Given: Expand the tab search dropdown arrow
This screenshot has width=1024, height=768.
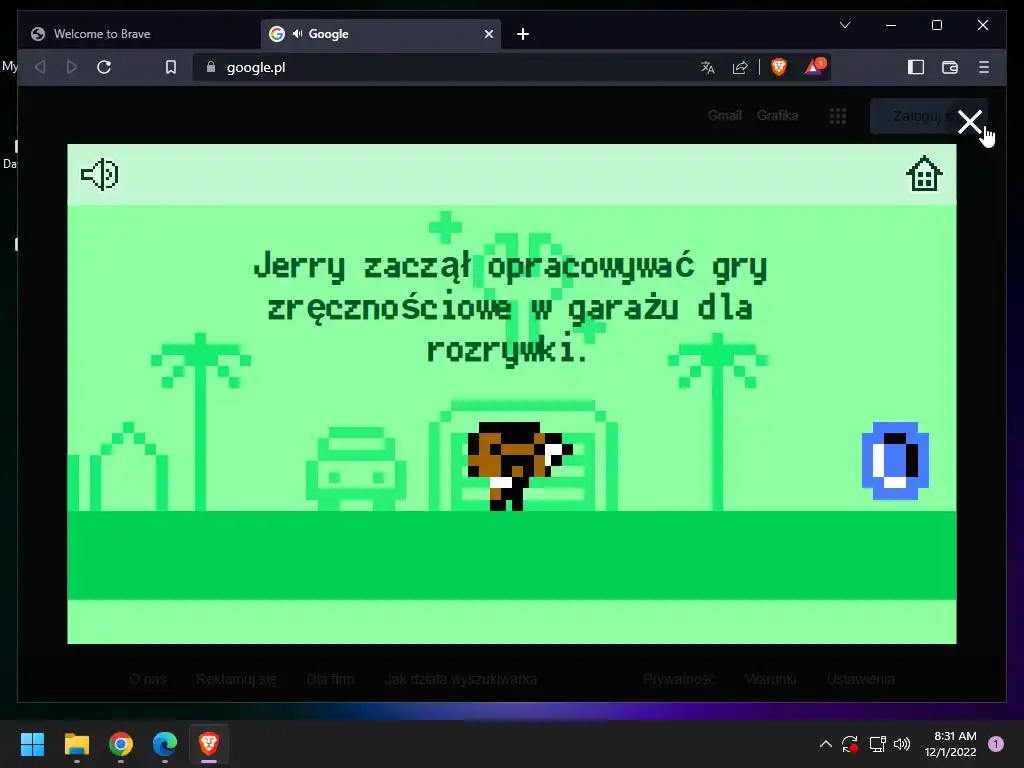Looking at the screenshot, I should [x=844, y=25].
